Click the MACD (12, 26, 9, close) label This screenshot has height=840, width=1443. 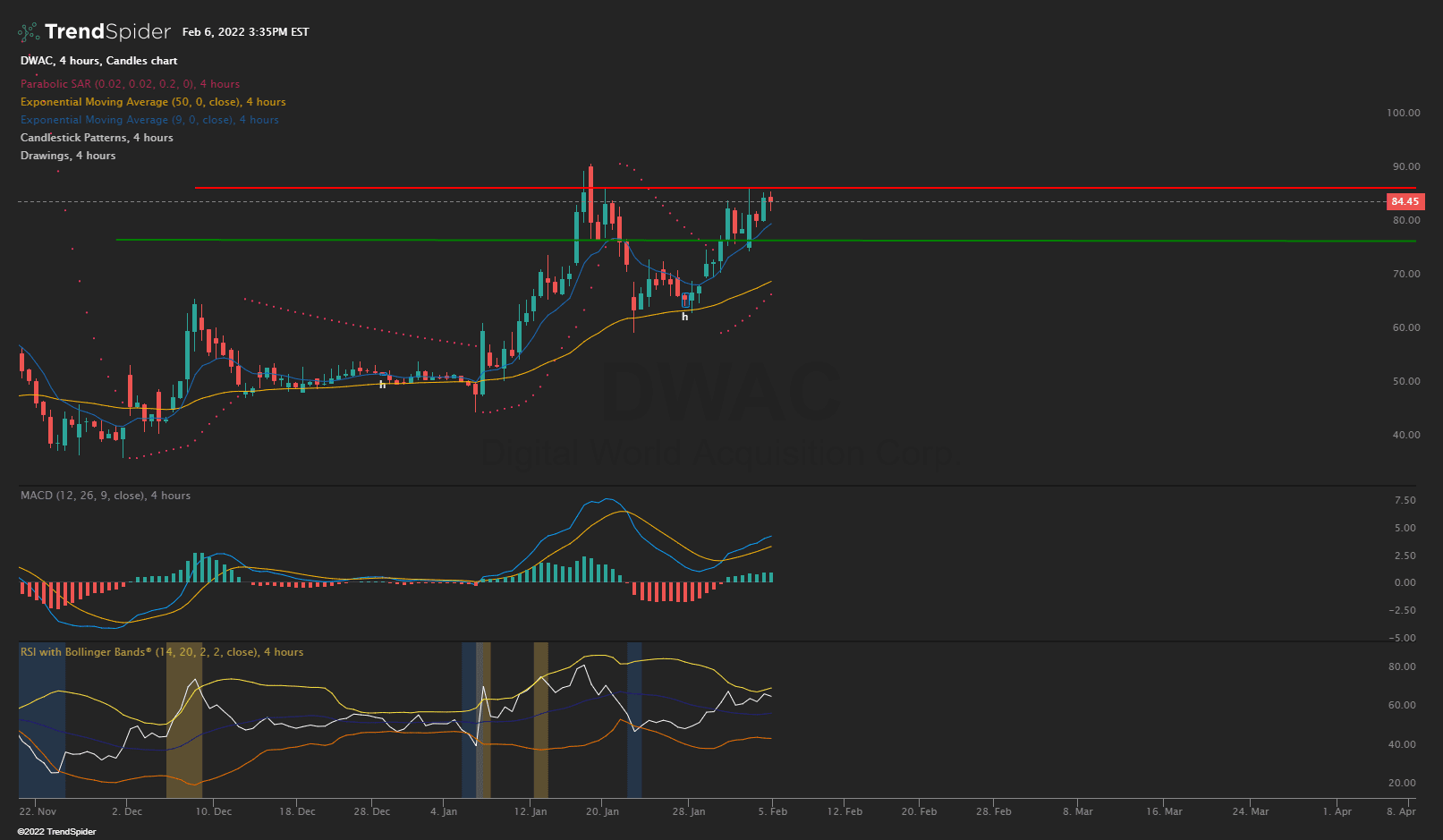[104, 495]
